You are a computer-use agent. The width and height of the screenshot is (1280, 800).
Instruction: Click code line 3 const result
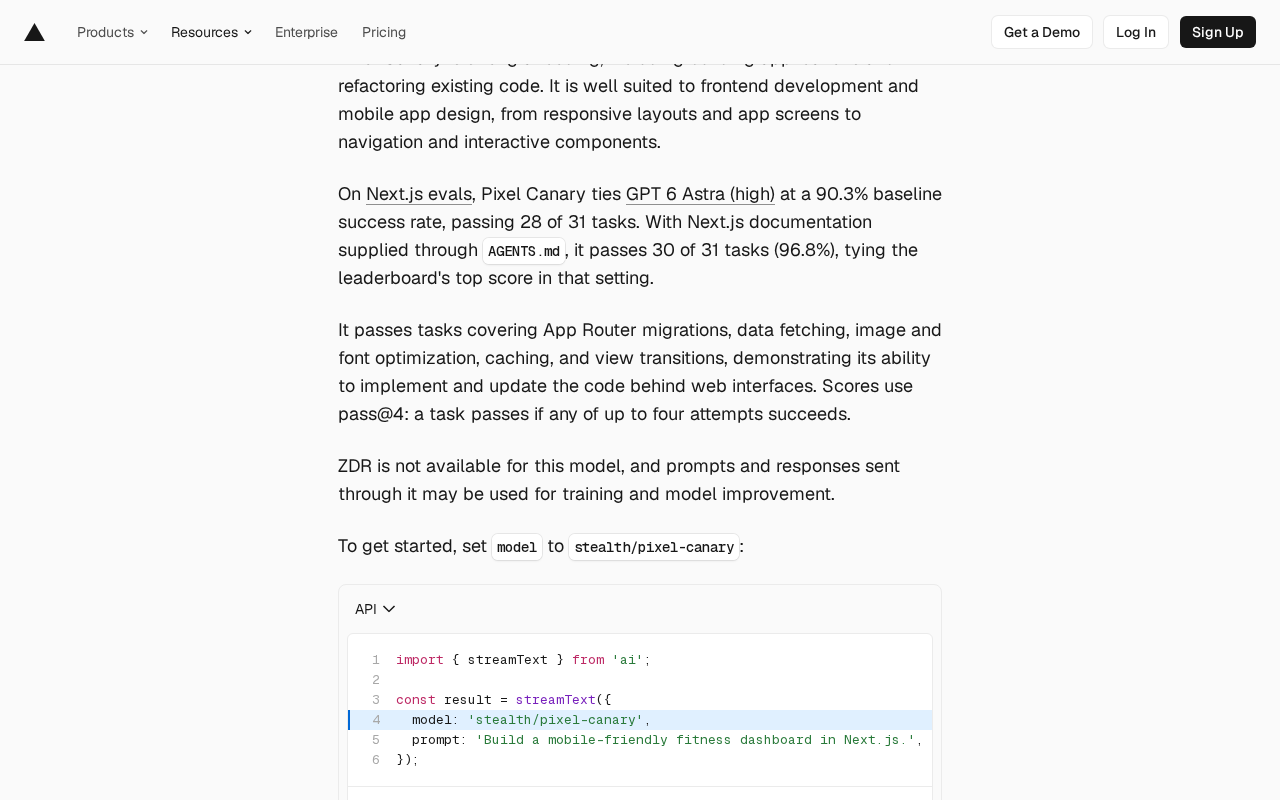click(503, 700)
